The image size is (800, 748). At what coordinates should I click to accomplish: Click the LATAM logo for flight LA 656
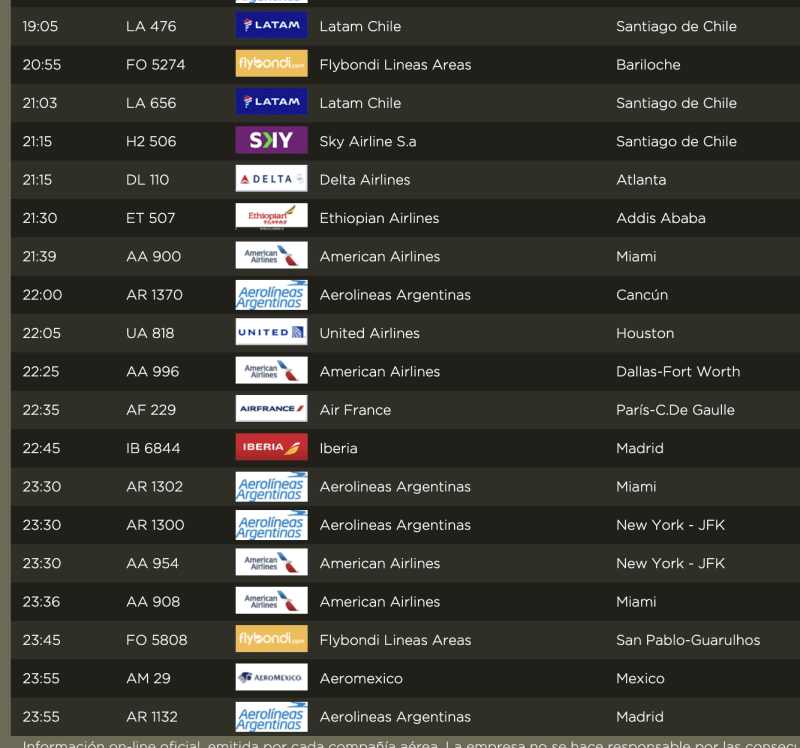(x=271, y=102)
